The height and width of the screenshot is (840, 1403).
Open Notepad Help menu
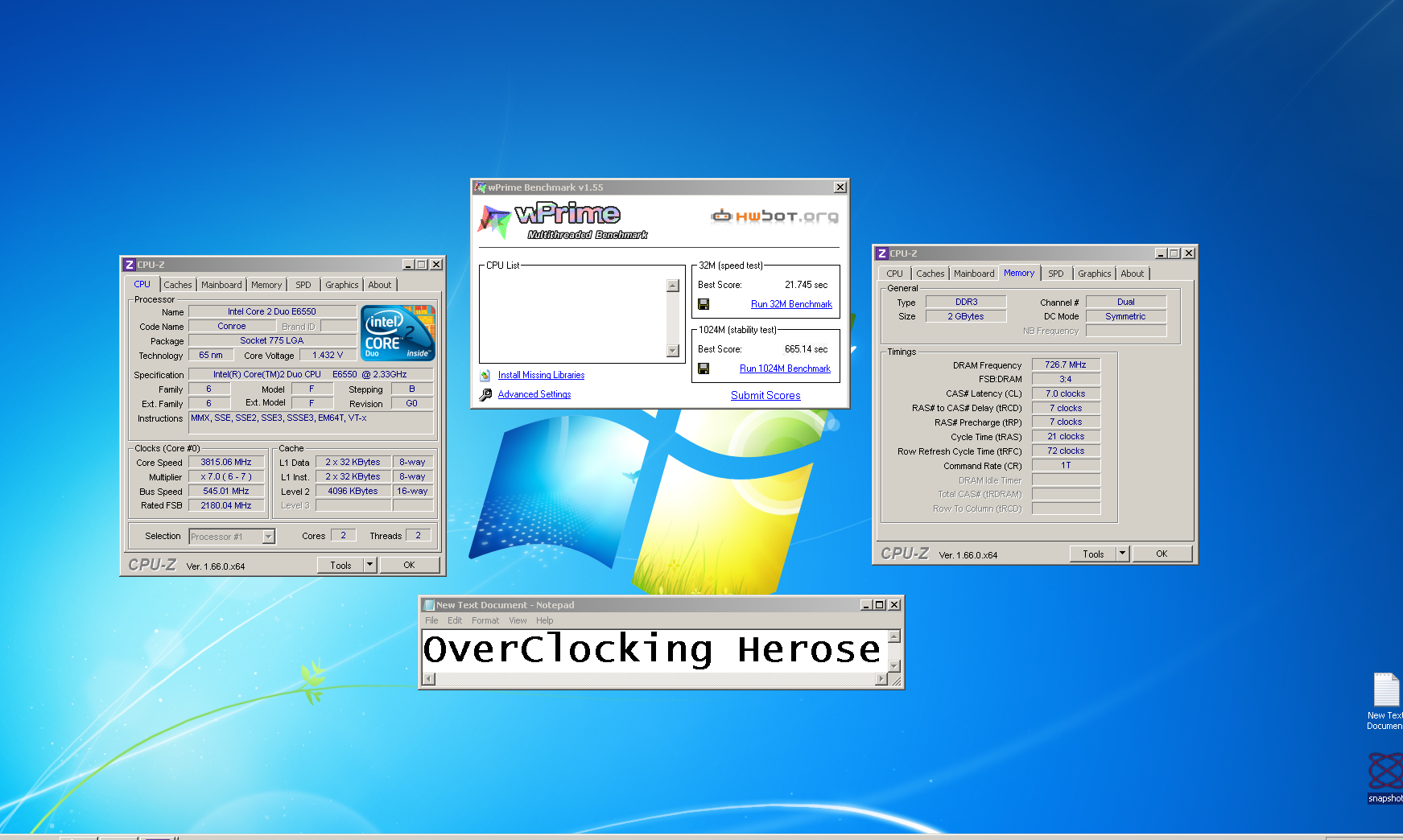pyautogui.click(x=545, y=620)
